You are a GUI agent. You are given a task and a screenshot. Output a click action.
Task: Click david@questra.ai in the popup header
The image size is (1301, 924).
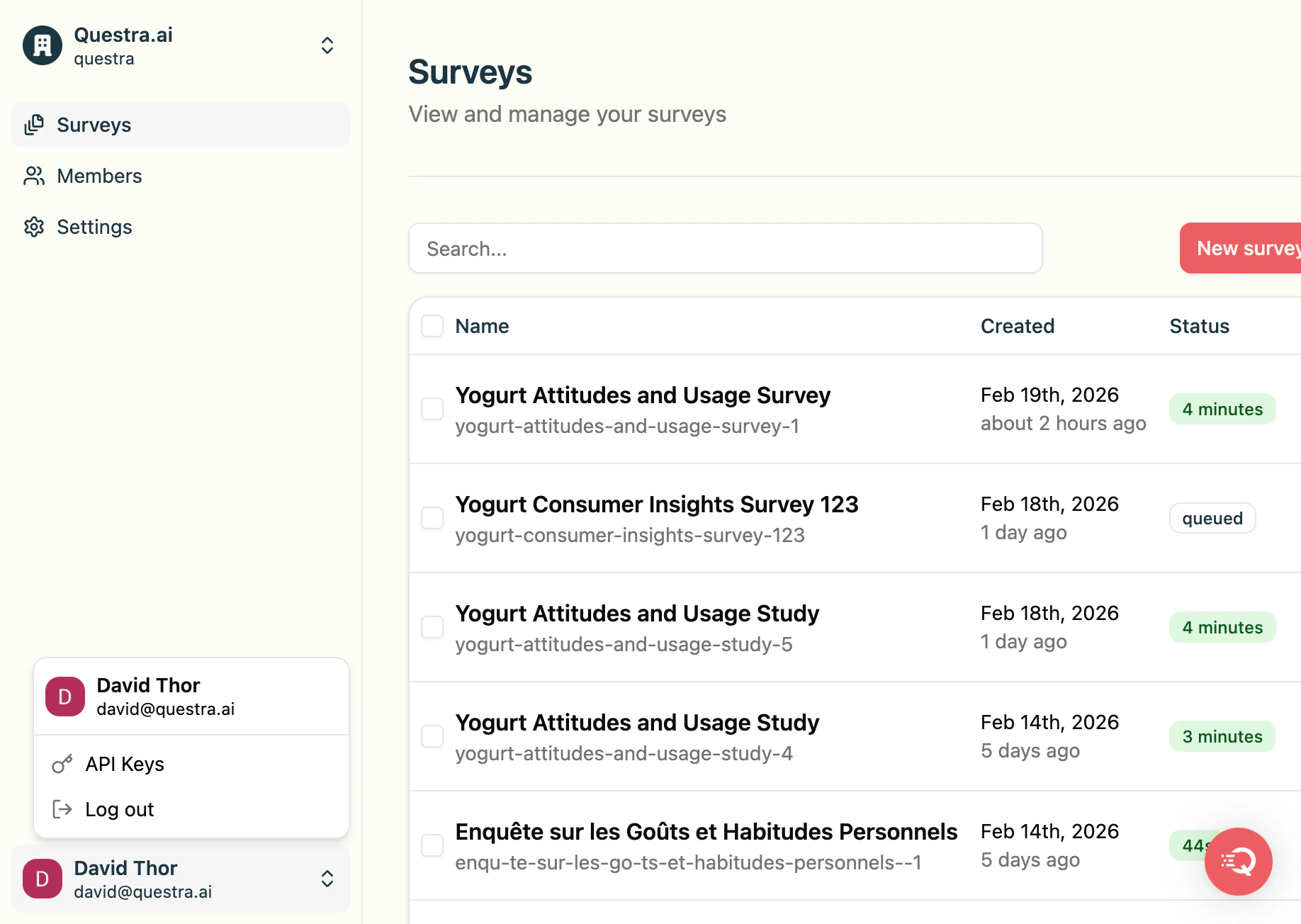[x=165, y=709]
